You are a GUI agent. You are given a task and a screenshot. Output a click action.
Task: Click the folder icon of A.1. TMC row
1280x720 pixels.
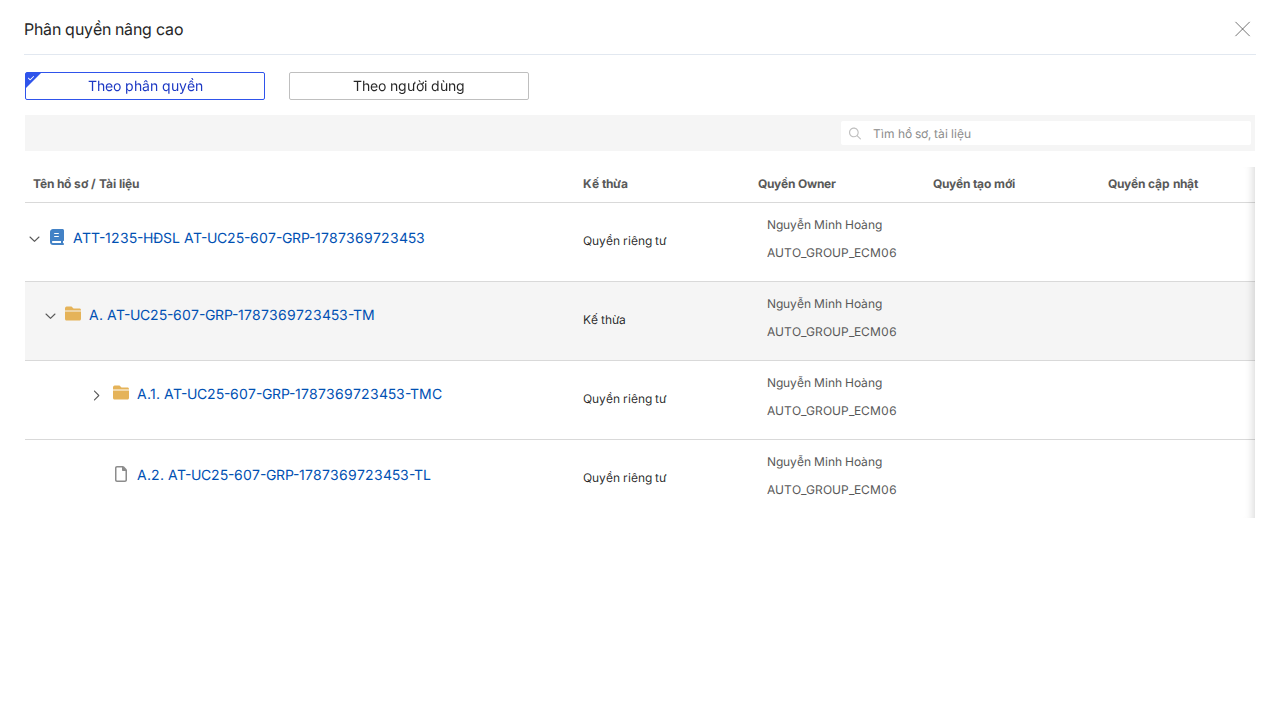click(121, 393)
